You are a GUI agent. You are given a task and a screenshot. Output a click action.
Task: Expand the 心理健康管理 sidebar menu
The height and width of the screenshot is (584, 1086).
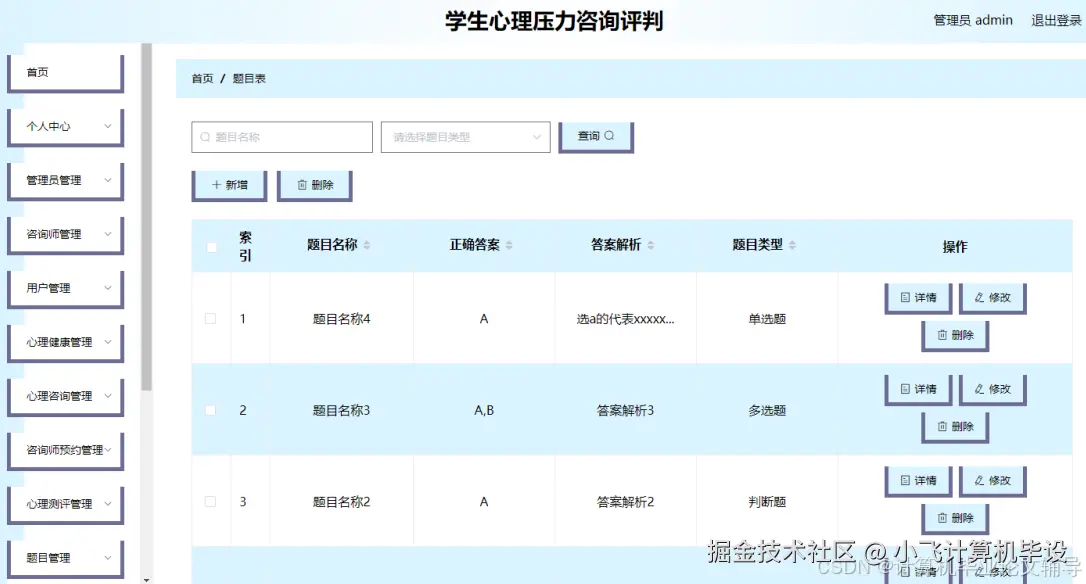point(66,343)
